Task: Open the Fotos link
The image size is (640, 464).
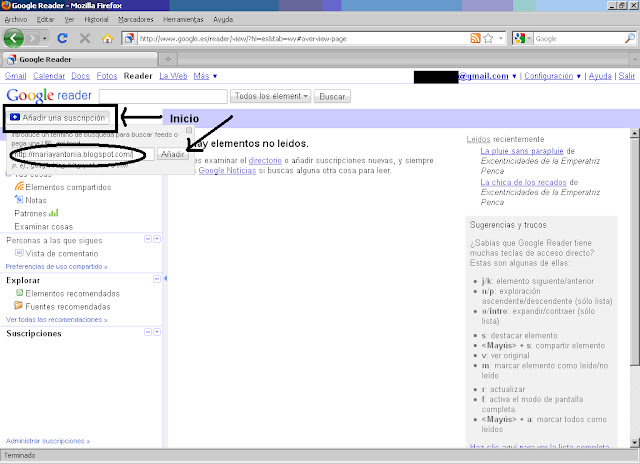Action: 107,76
